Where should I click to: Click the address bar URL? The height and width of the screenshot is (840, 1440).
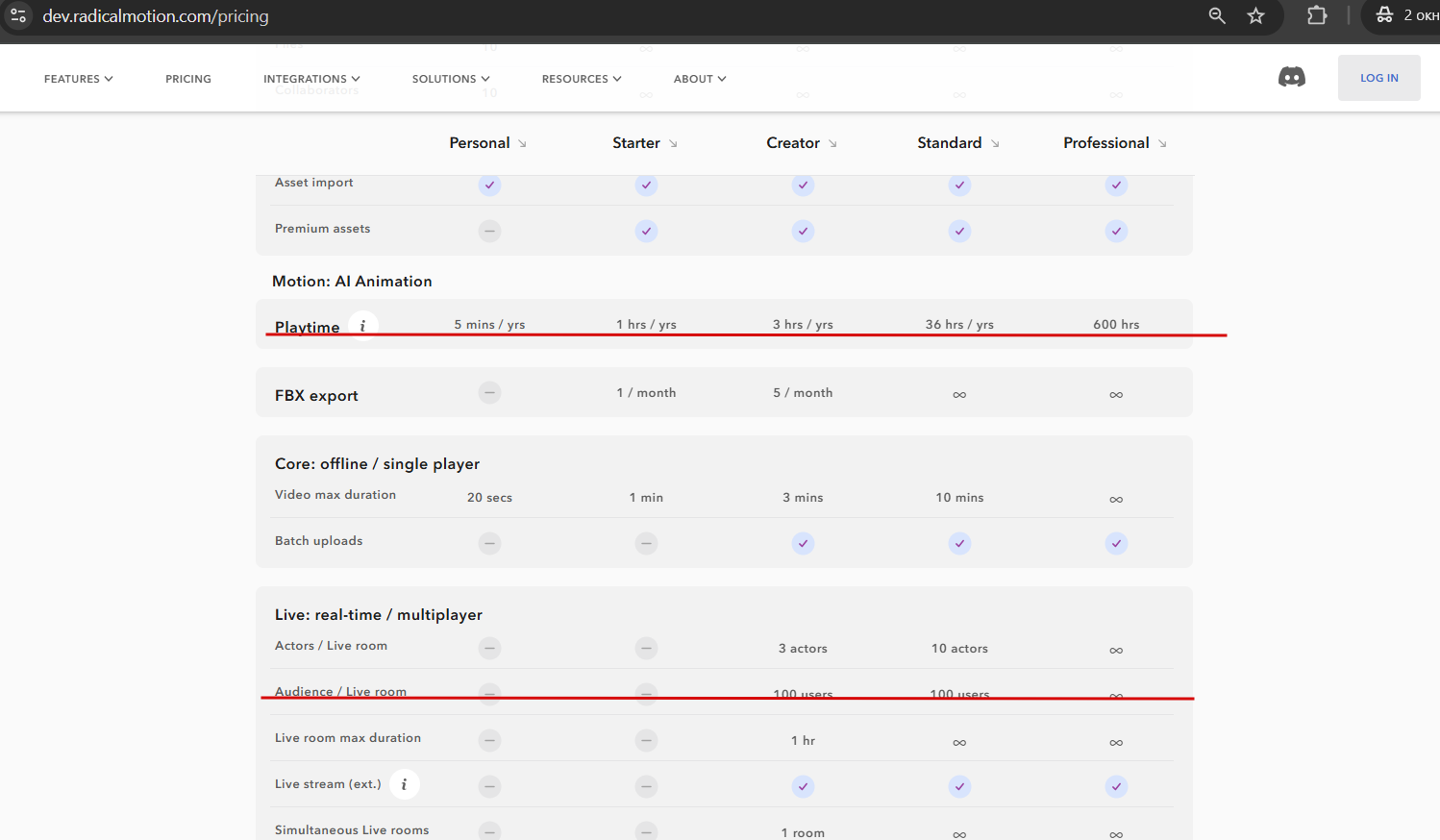156,16
